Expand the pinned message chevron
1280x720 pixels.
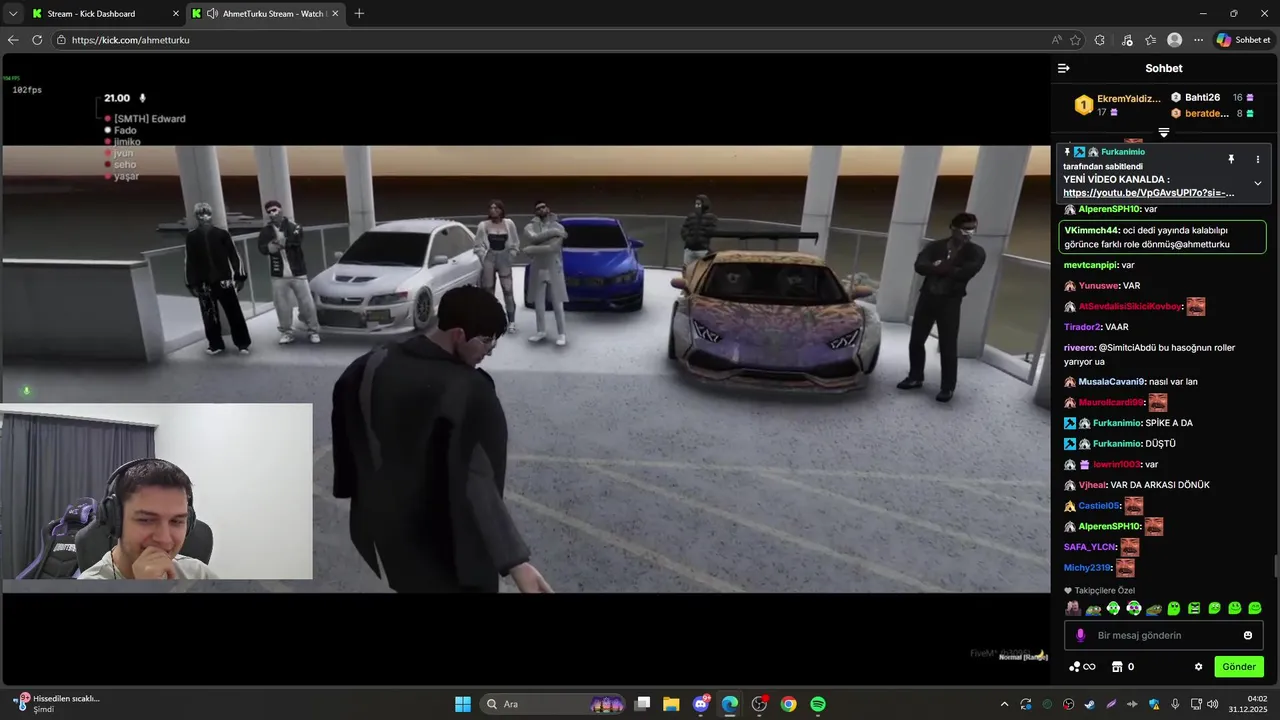click(x=1257, y=183)
